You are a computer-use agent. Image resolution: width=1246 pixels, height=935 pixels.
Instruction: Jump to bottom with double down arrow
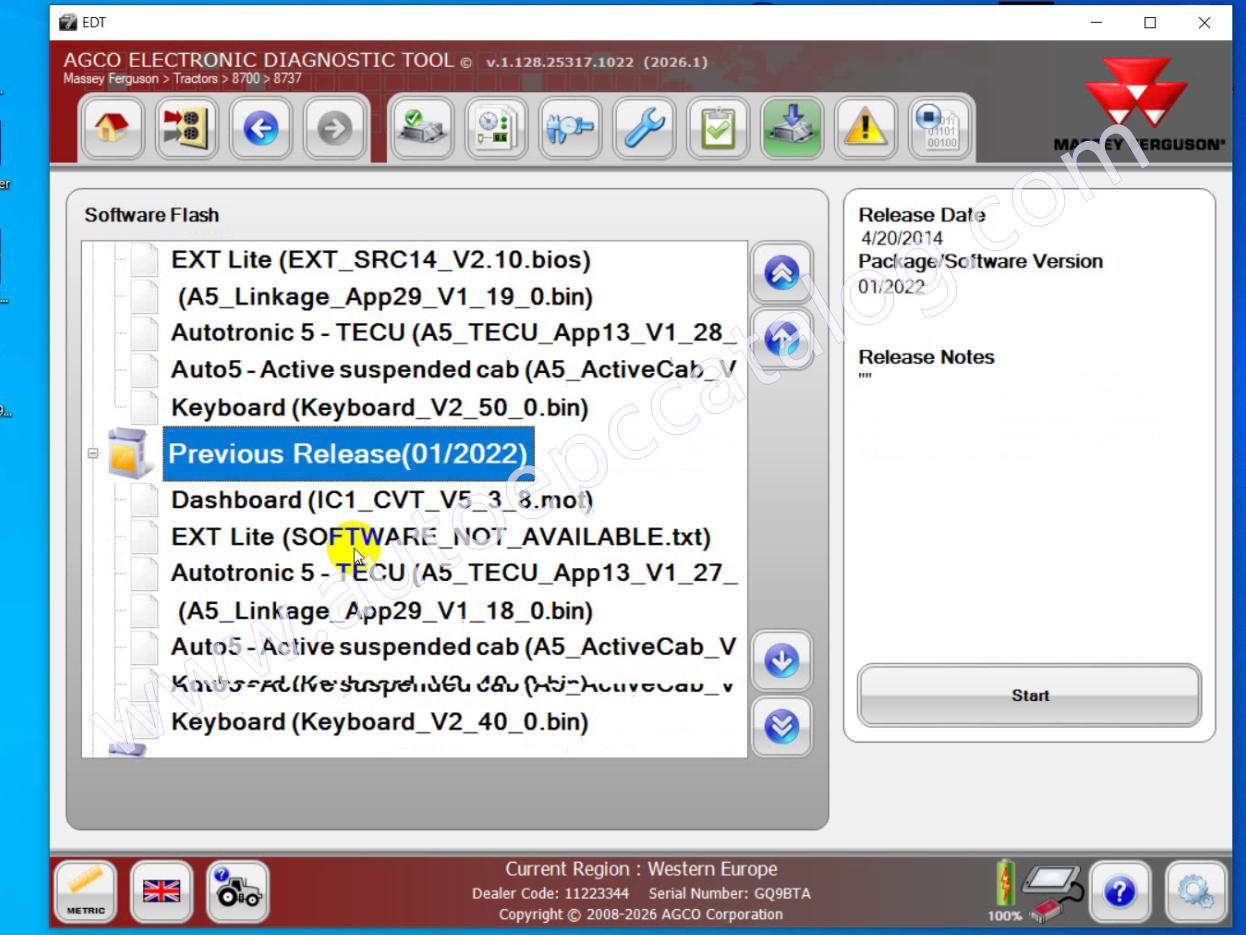click(x=781, y=726)
